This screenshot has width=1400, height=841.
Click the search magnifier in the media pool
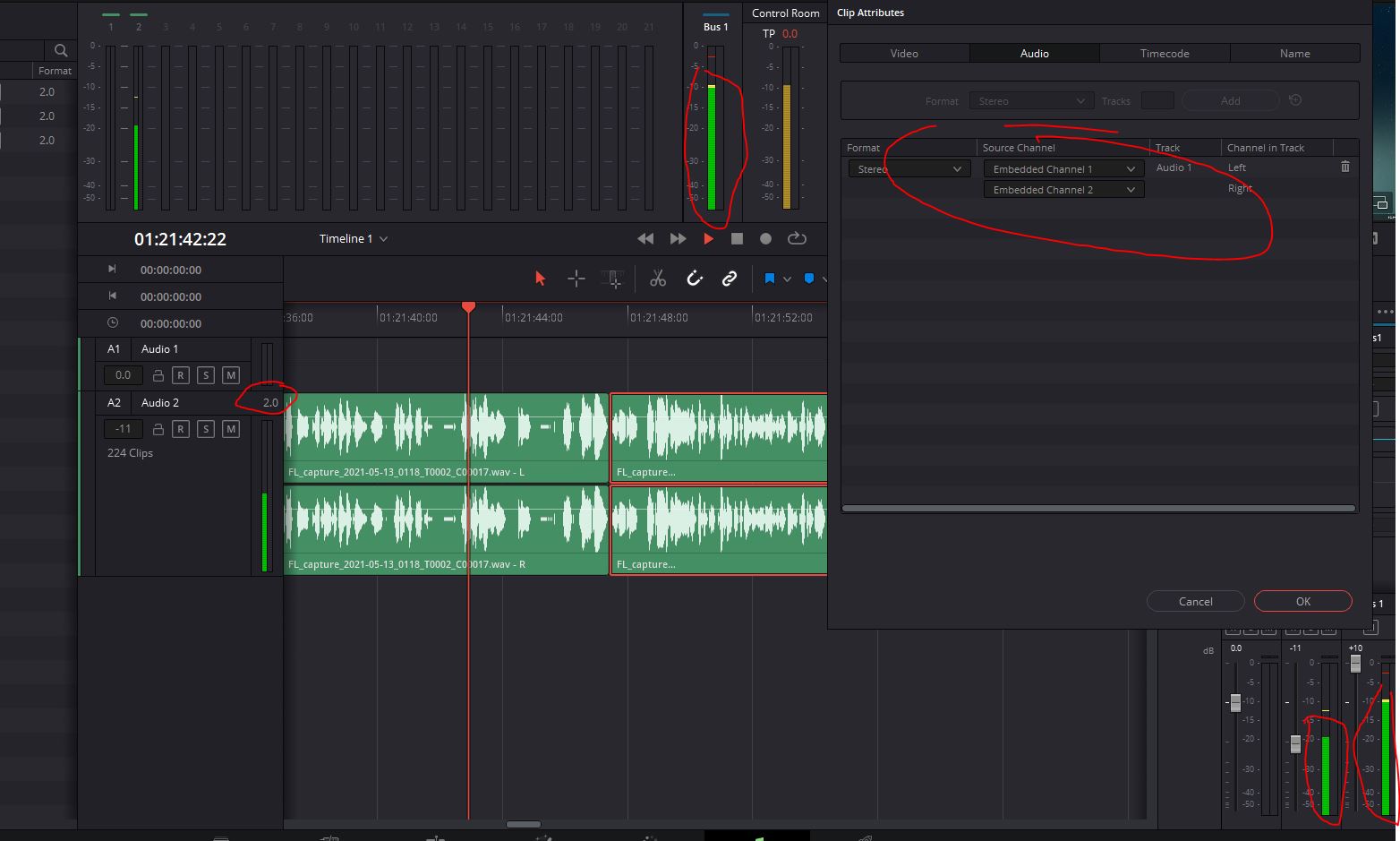pyautogui.click(x=61, y=50)
